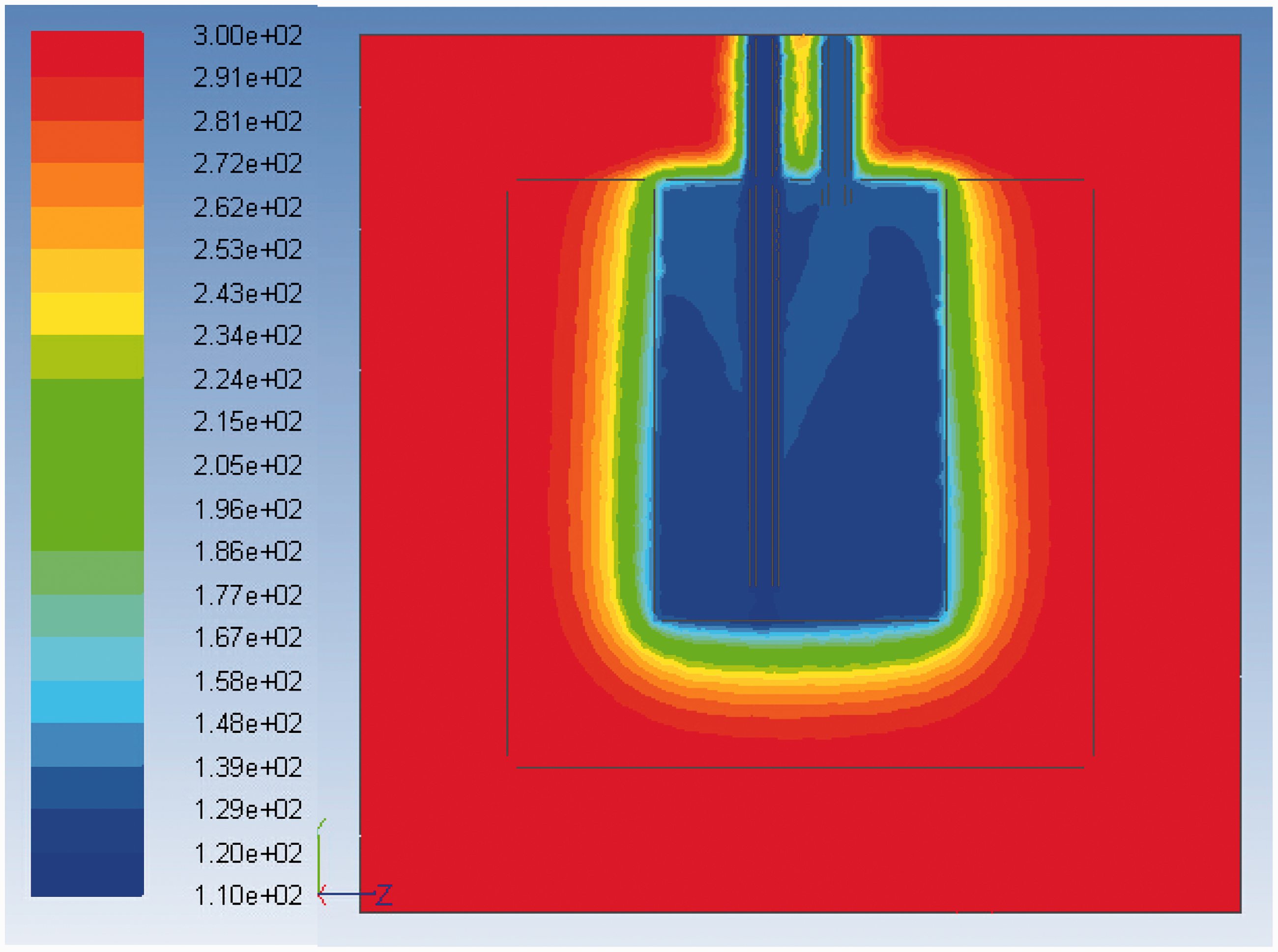Viewport: 1278px width, 952px height.
Task: Click the right inlet pipe at top
Action: coord(837,107)
